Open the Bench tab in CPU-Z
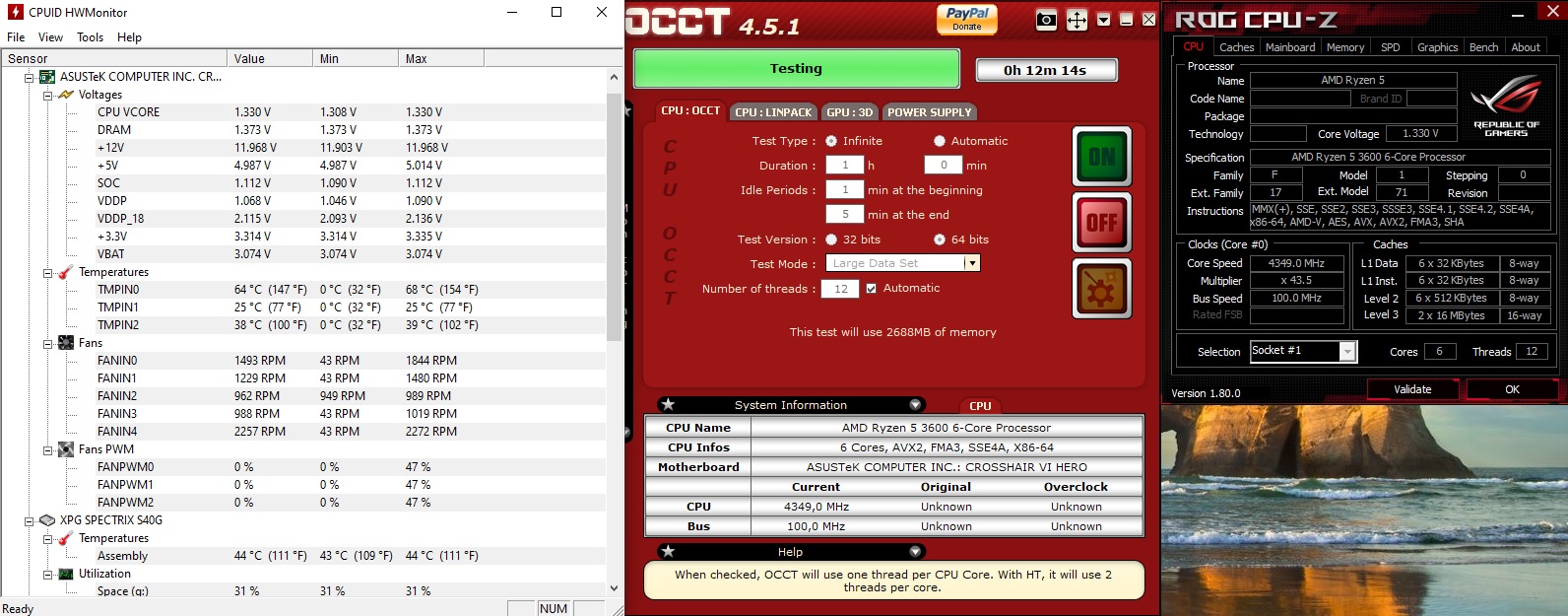 coord(1483,47)
